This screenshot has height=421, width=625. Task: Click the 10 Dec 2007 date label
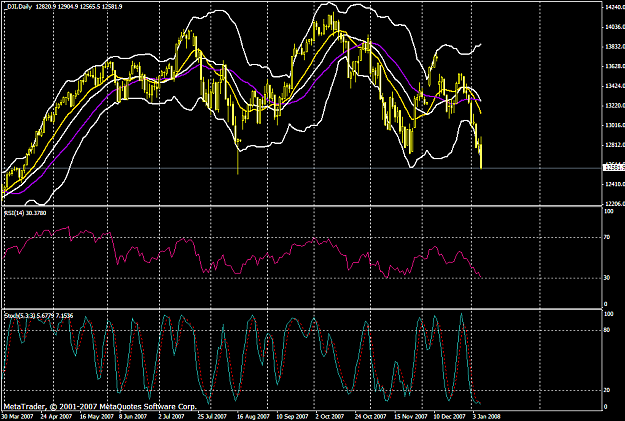pos(450,417)
